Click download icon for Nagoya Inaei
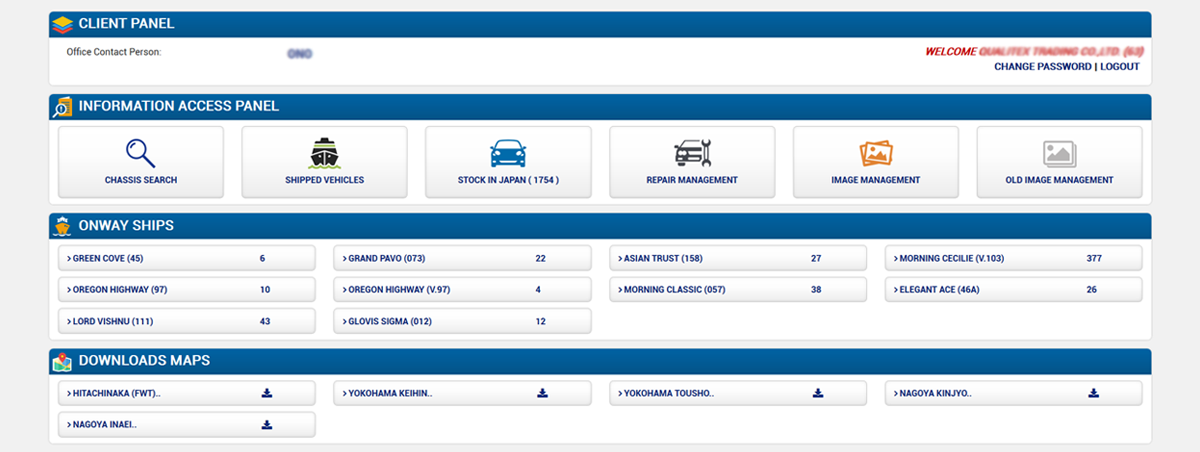Screen dimensions: 1200x452 click(x=267, y=424)
